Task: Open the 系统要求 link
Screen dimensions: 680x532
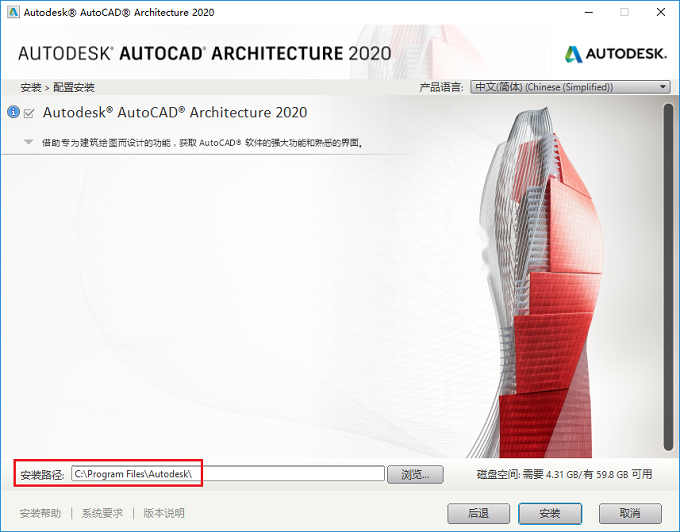Action: coord(102,513)
